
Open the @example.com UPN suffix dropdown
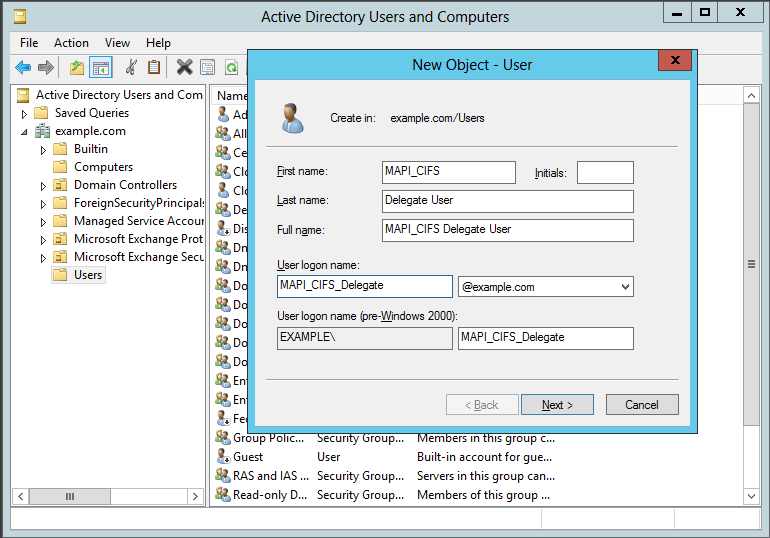[x=625, y=287]
